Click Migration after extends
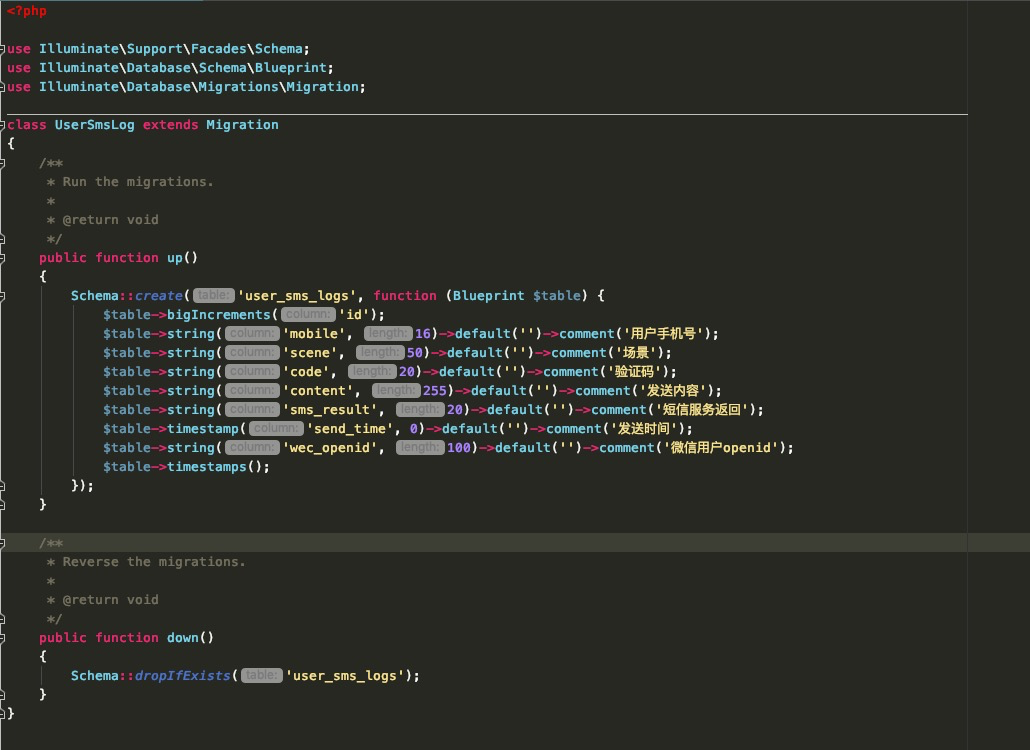 (242, 125)
